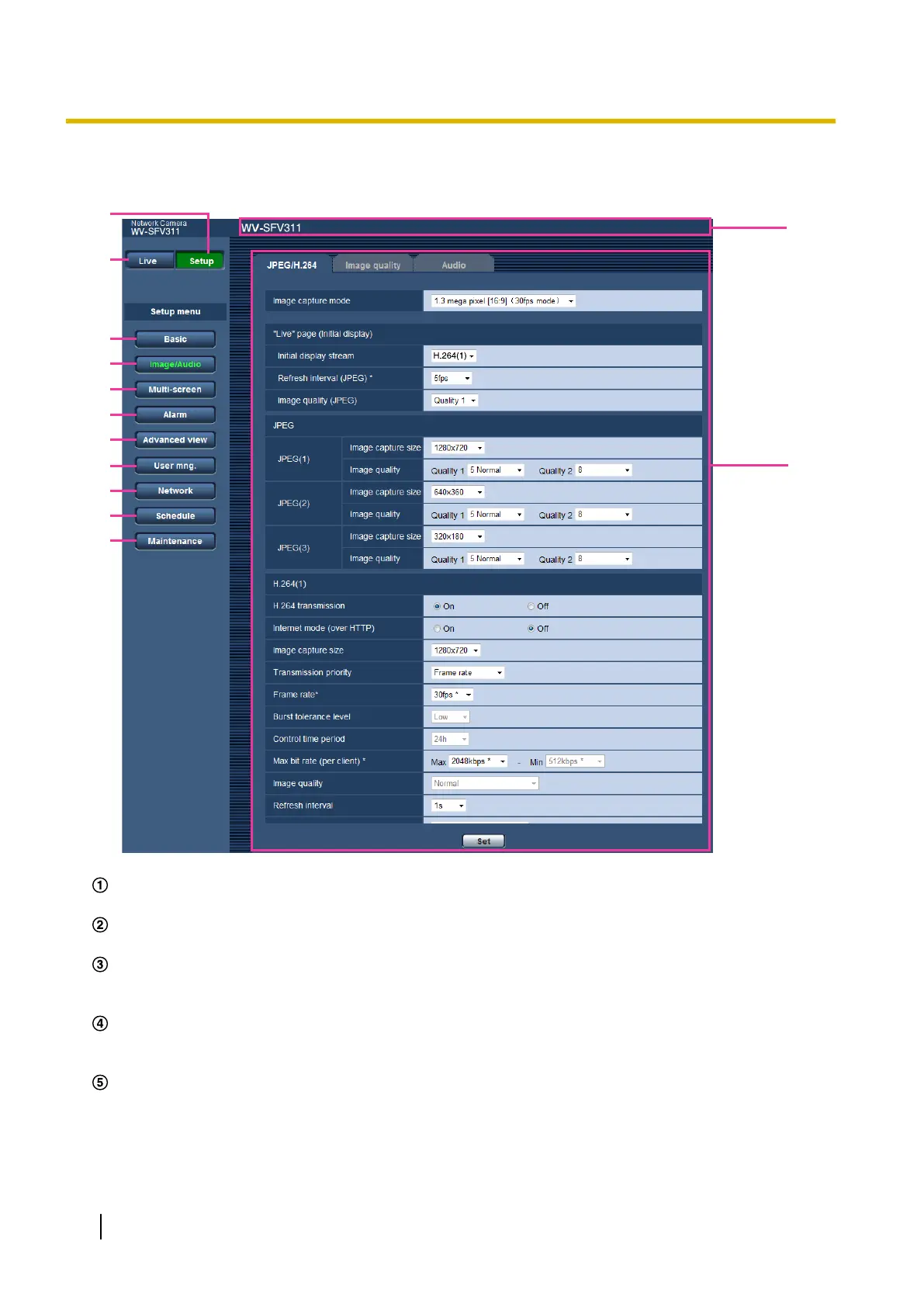
Task: Open the Image/Audio setup menu
Action: [x=175, y=364]
